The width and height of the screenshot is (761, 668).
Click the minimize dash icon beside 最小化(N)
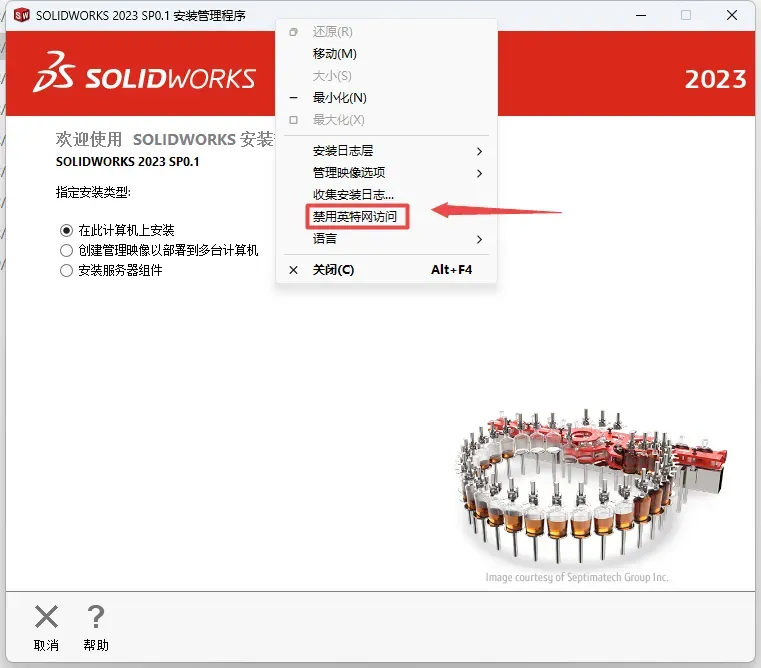[x=293, y=98]
